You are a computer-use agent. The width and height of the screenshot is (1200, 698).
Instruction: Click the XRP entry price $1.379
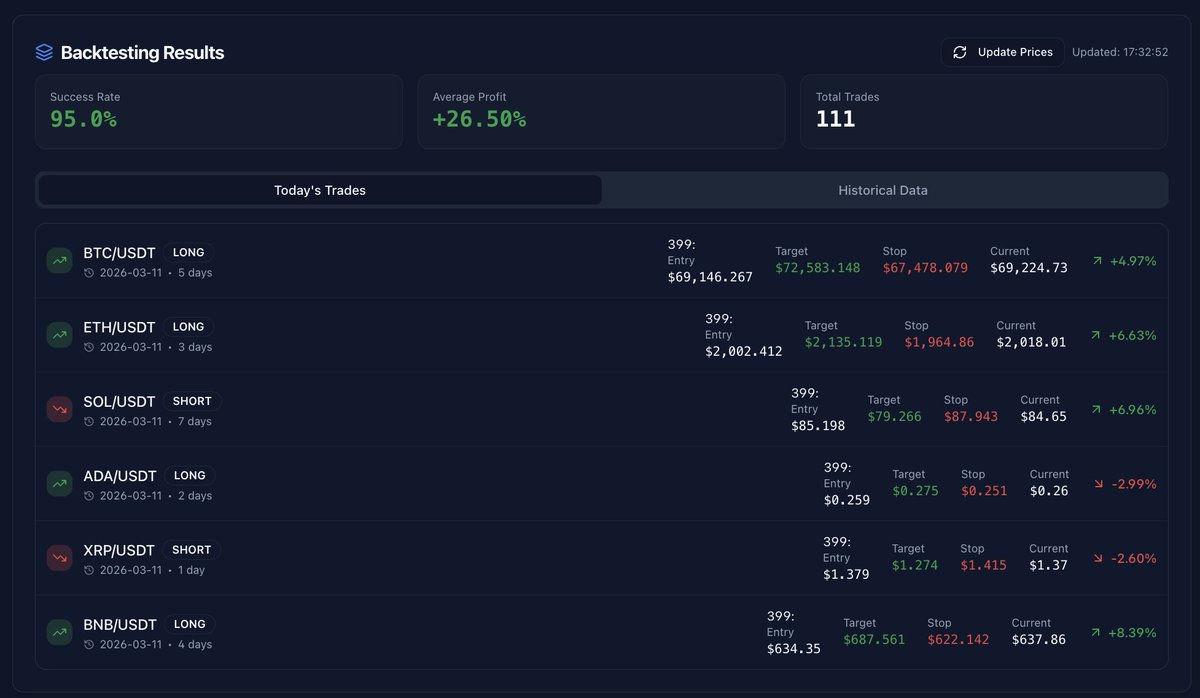coord(846,574)
